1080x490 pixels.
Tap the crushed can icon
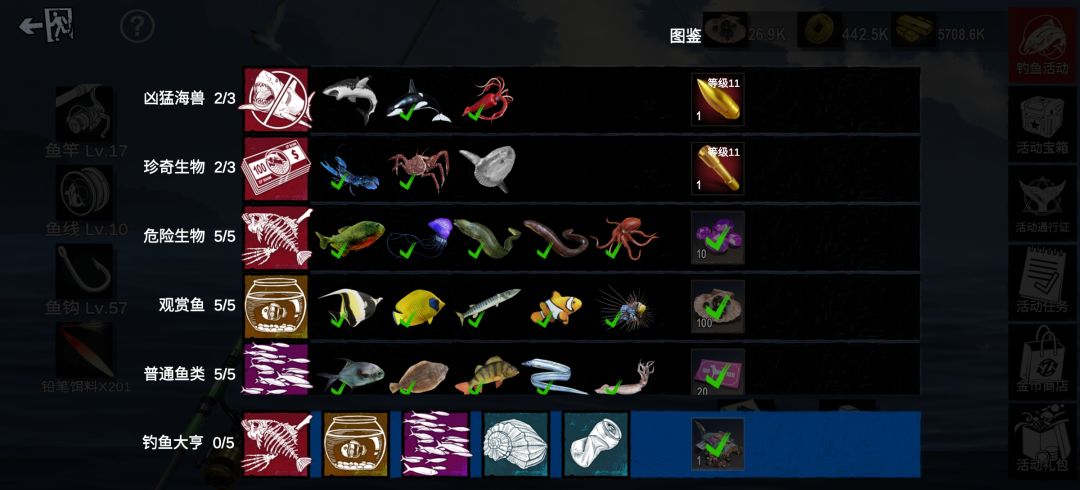coord(596,445)
